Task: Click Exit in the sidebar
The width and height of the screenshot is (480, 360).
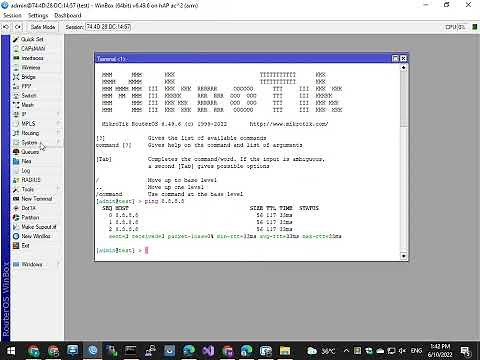Action: point(25,245)
